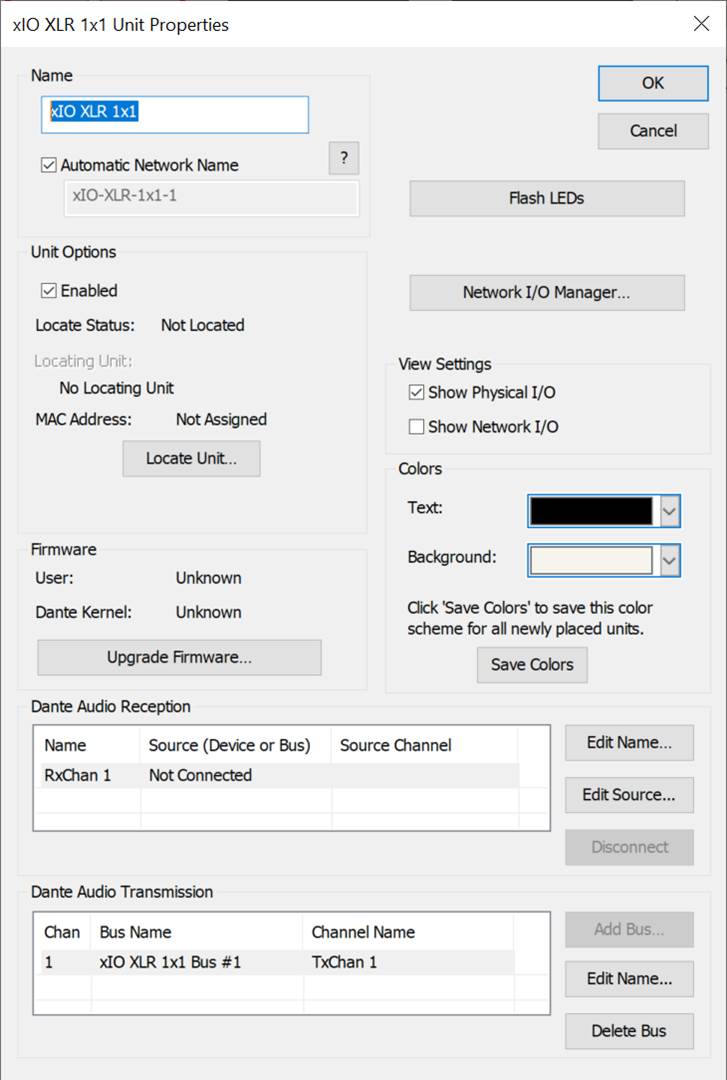Screen dimensions: 727x1080
Task: Click the Dante Kernel Unknown value
Action: 209,612
